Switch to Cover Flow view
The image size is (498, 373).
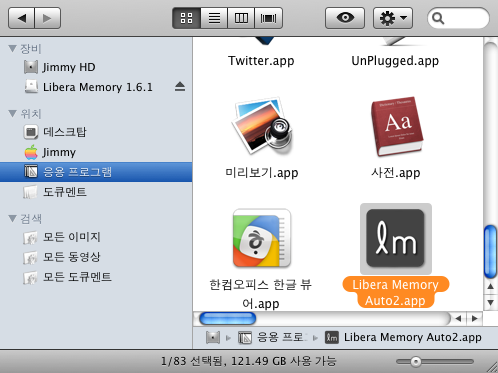click(x=269, y=18)
